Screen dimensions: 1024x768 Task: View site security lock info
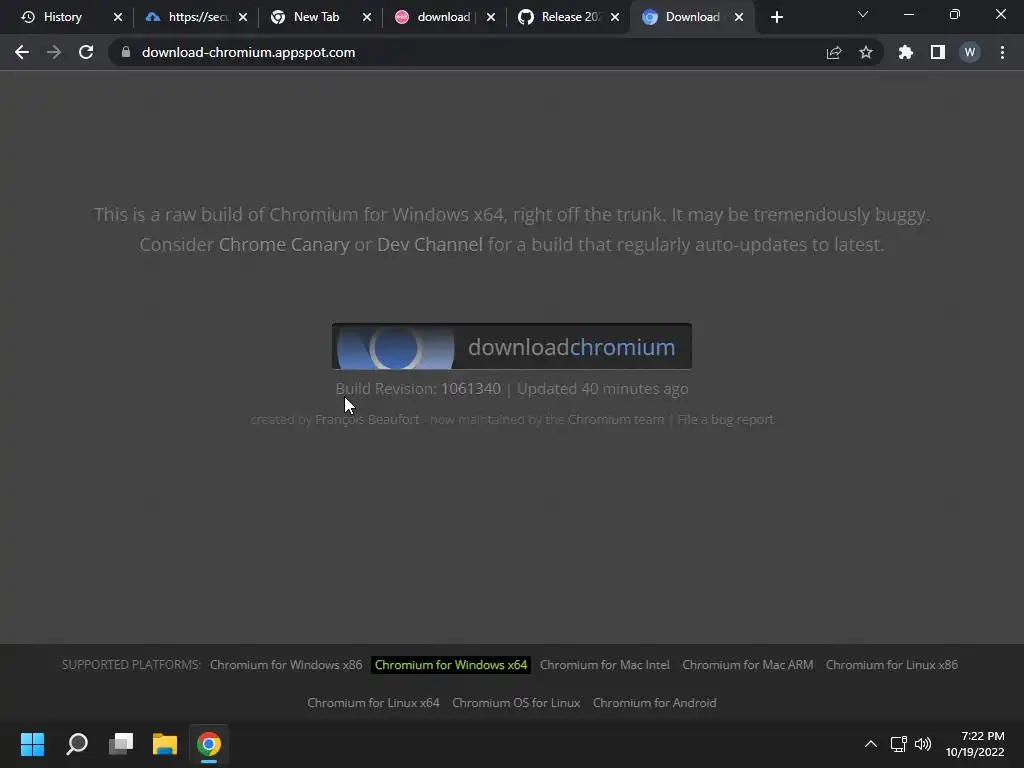126,52
